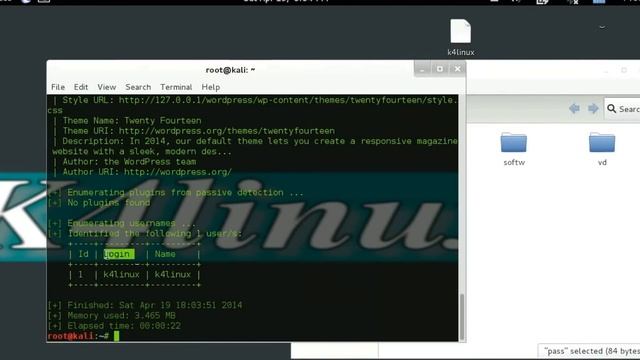
Task: Open the Search menu in terminal
Action: coord(138,87)
